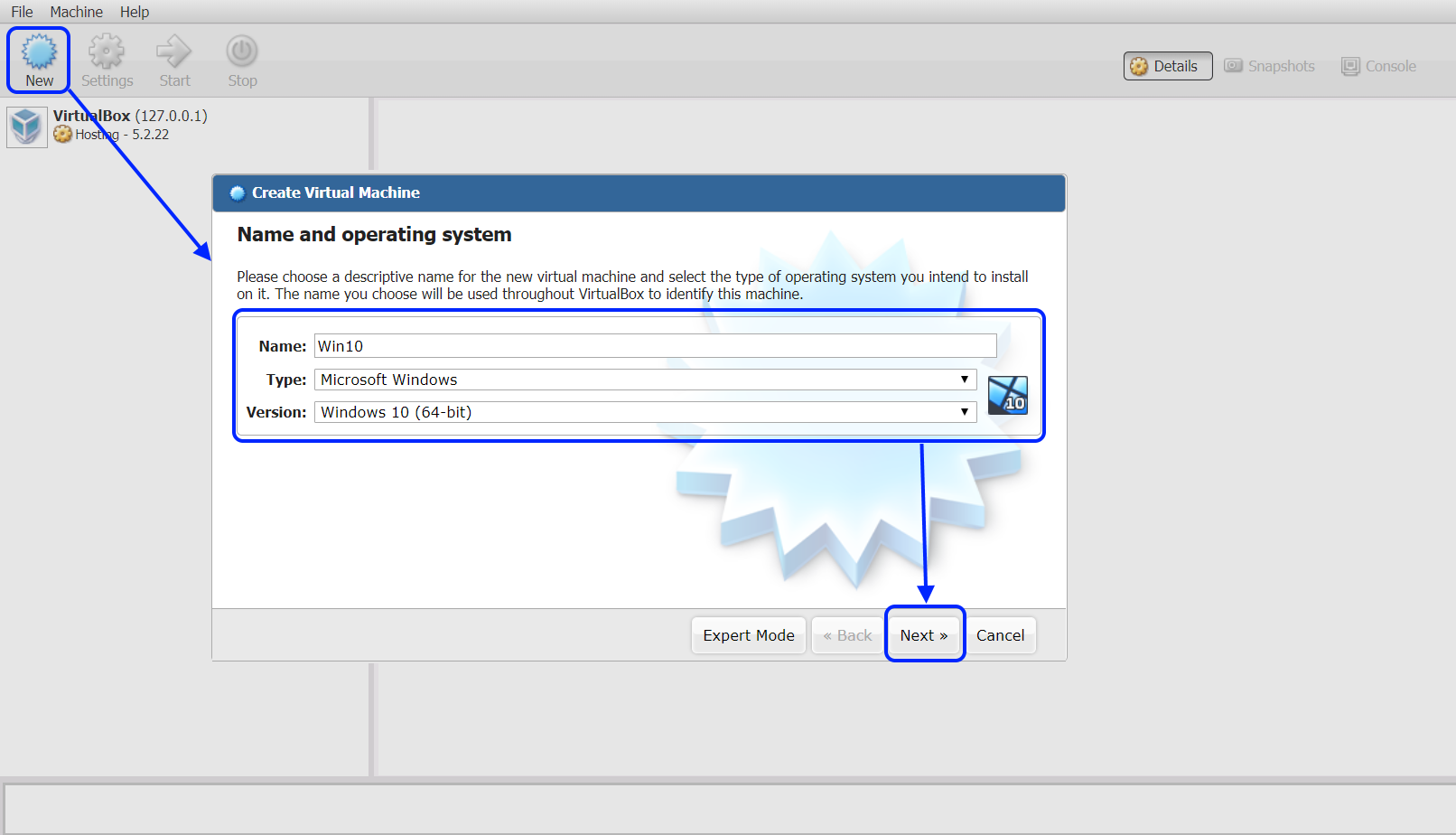Screen dimensions: 1456x835
Task: Click the Name field containing Win10
Action: click(655, 346)
